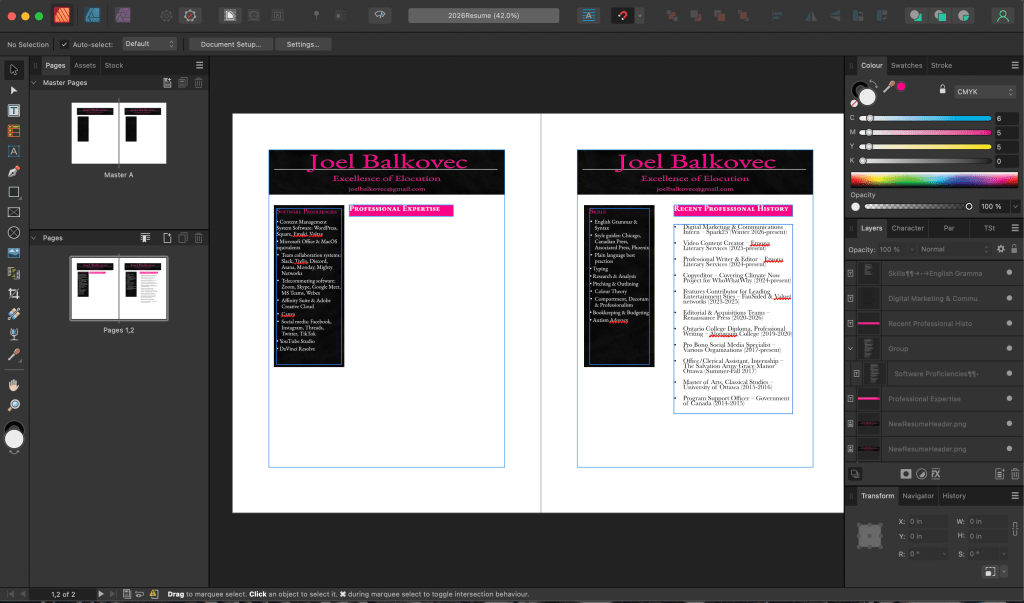The image size is (1024, 603).
Task: Switch to the Navigator tab
Action: (x=918, y=495)
